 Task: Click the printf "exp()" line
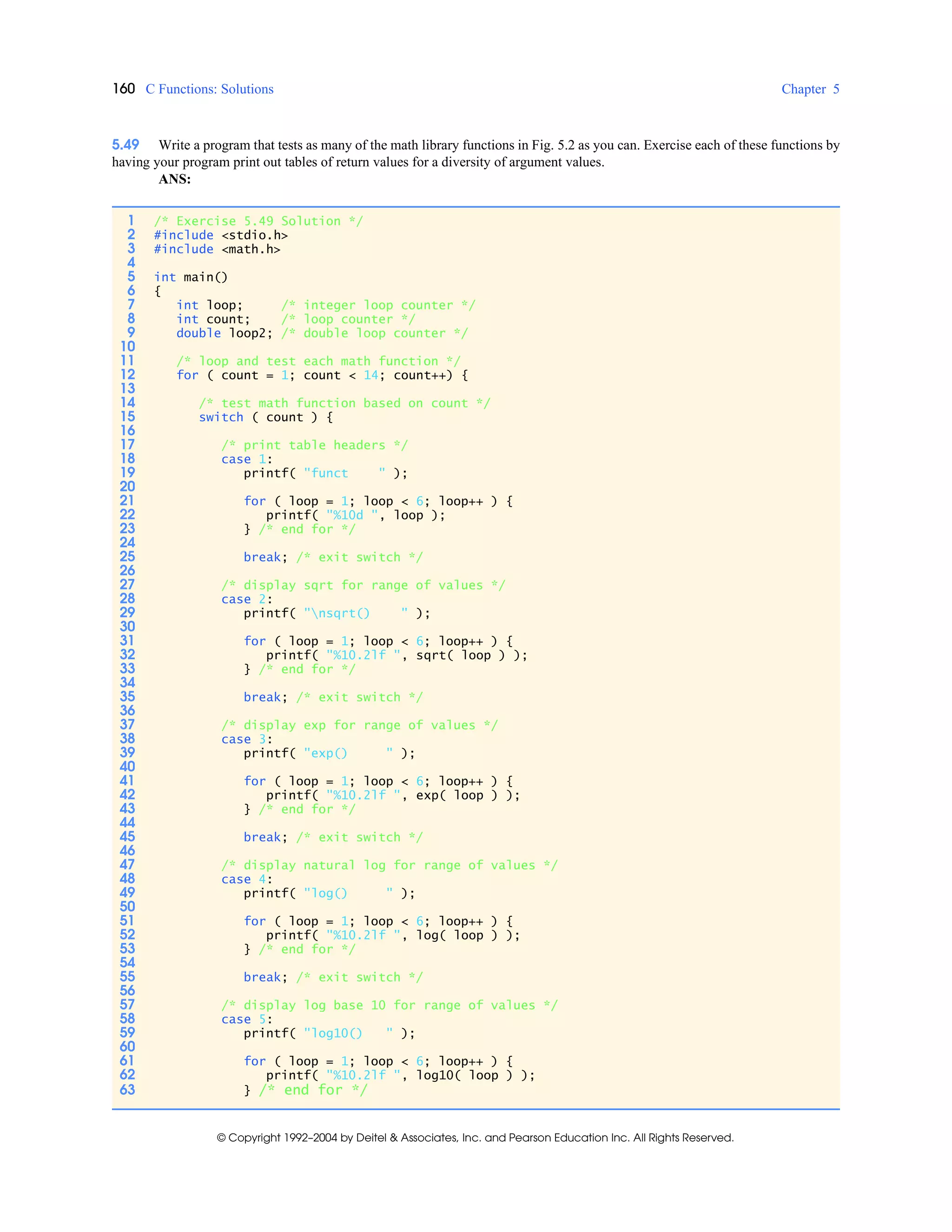pyautogui.click(x=330, y=753)
